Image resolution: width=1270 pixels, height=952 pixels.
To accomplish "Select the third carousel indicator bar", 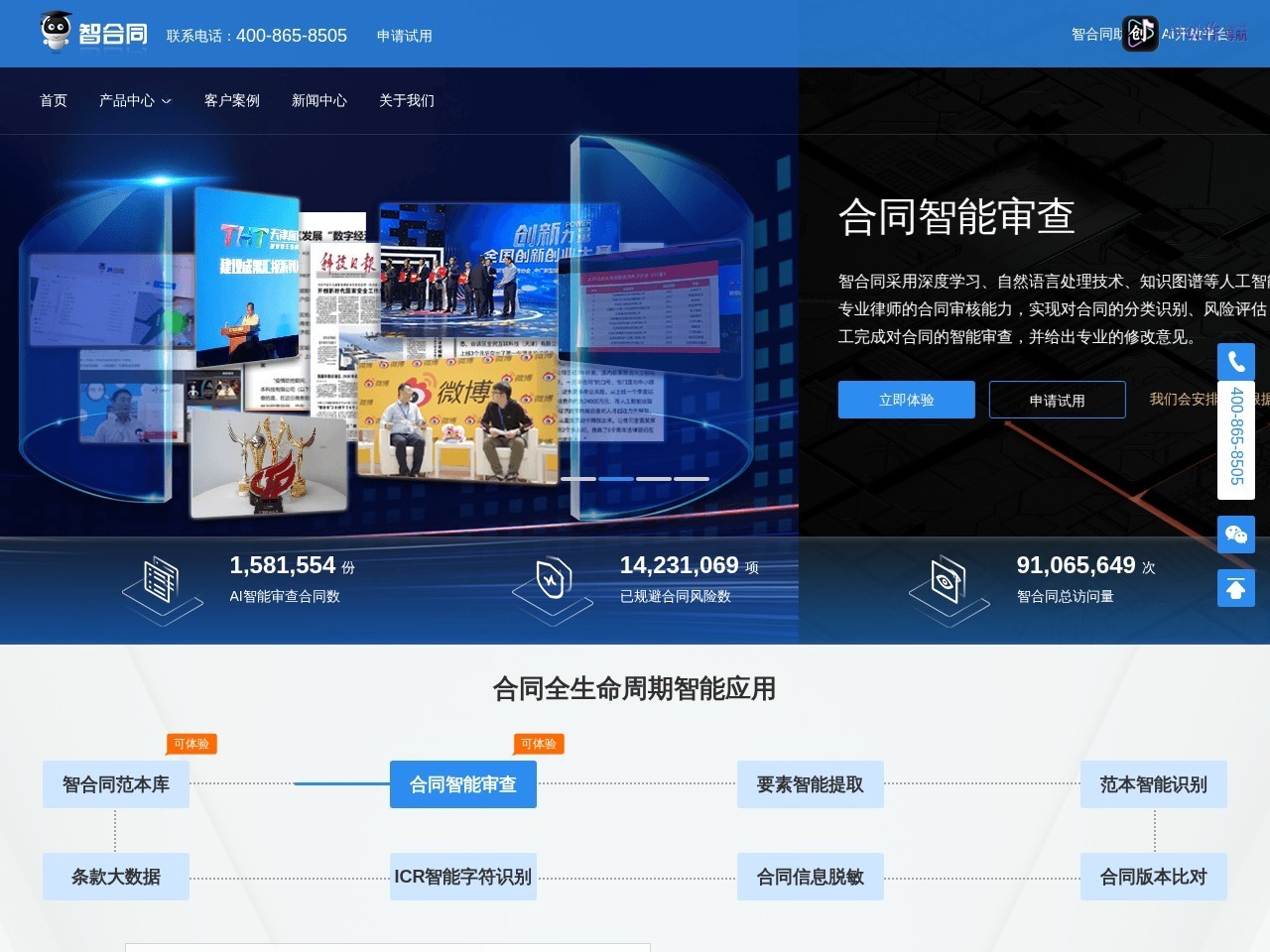I will pyautogui.click(x=654, y=479).
